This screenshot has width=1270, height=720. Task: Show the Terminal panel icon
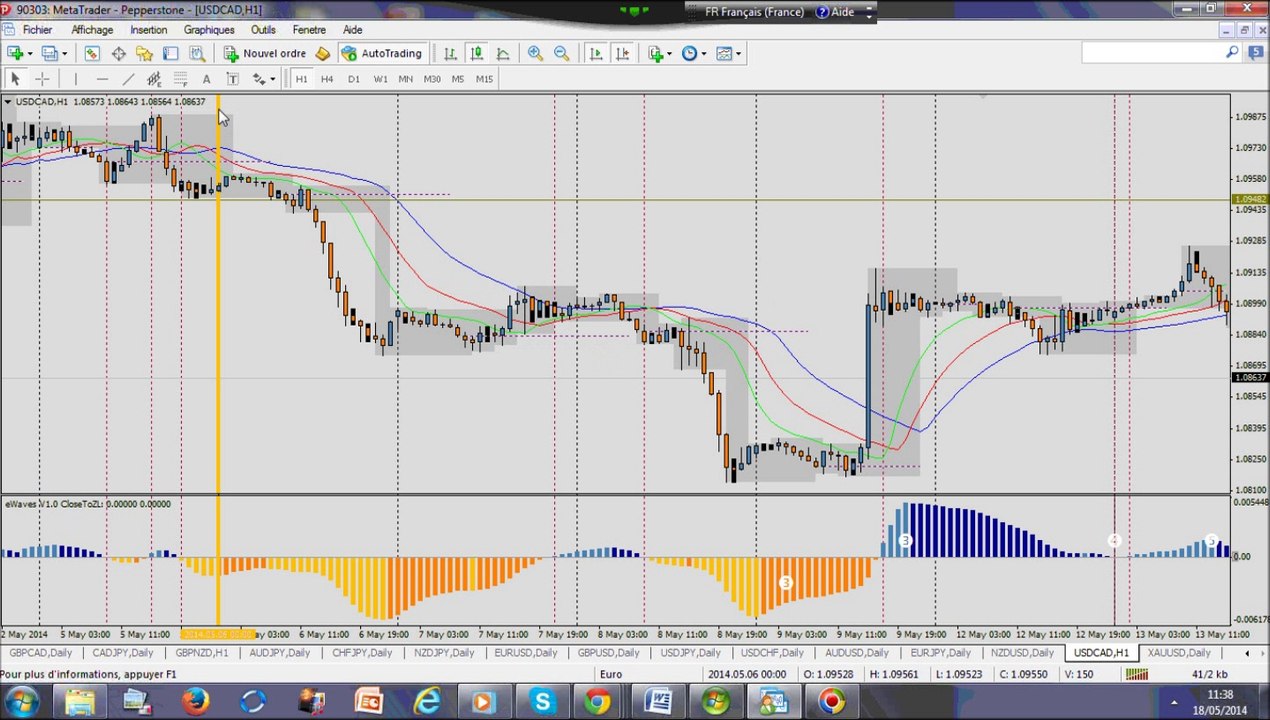[x=171, y=53]
